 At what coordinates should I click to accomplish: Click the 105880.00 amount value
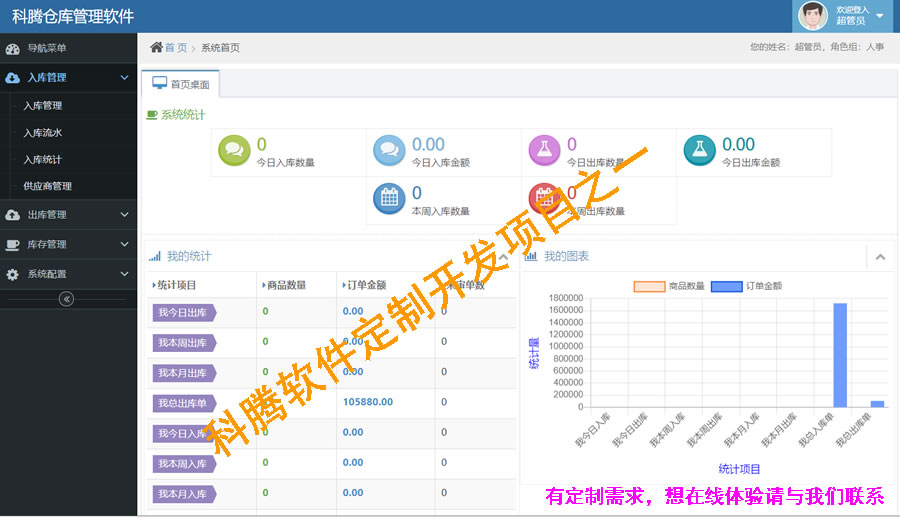(368, 402)
